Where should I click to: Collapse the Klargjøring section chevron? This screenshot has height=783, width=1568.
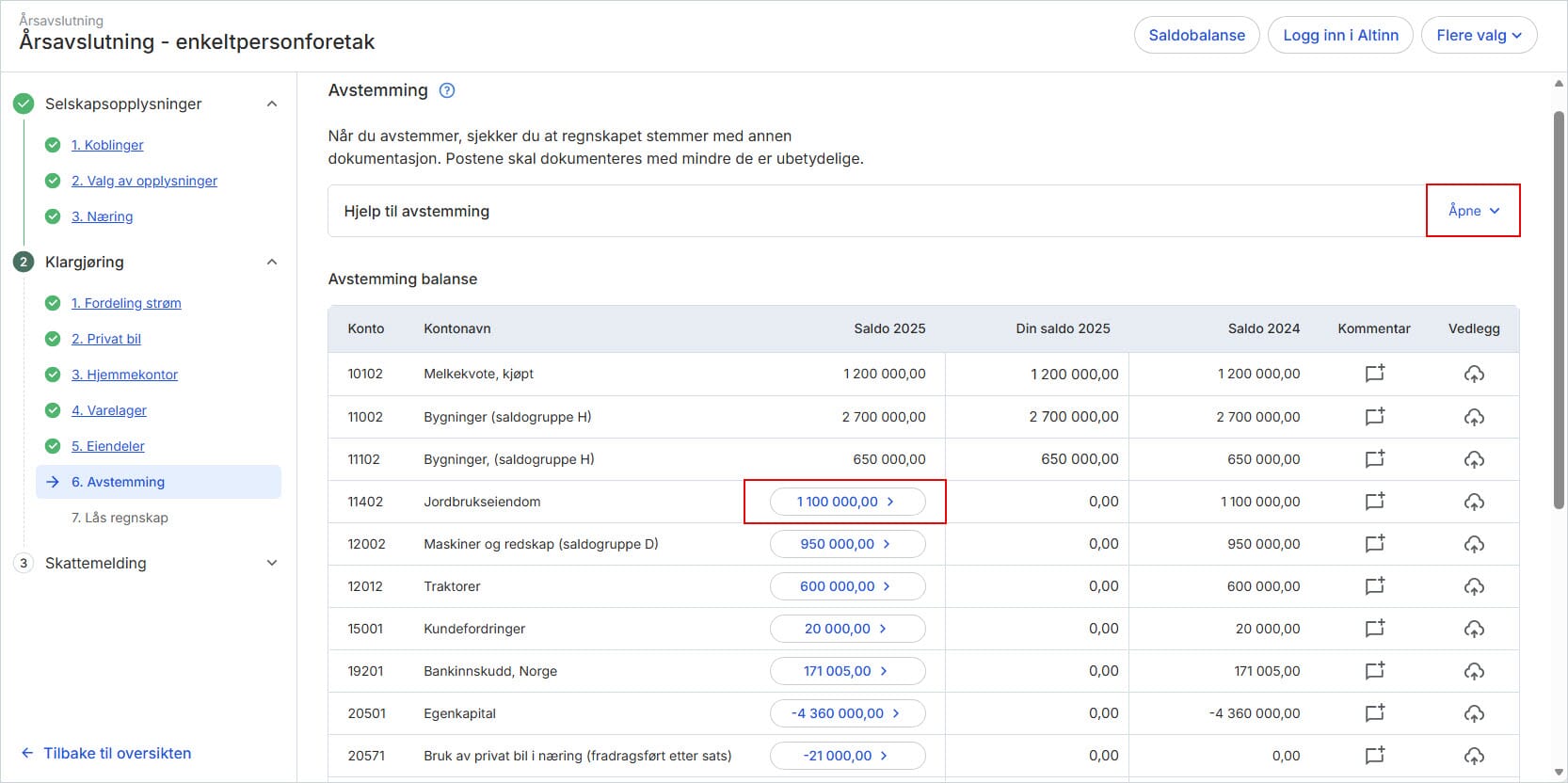272,262
